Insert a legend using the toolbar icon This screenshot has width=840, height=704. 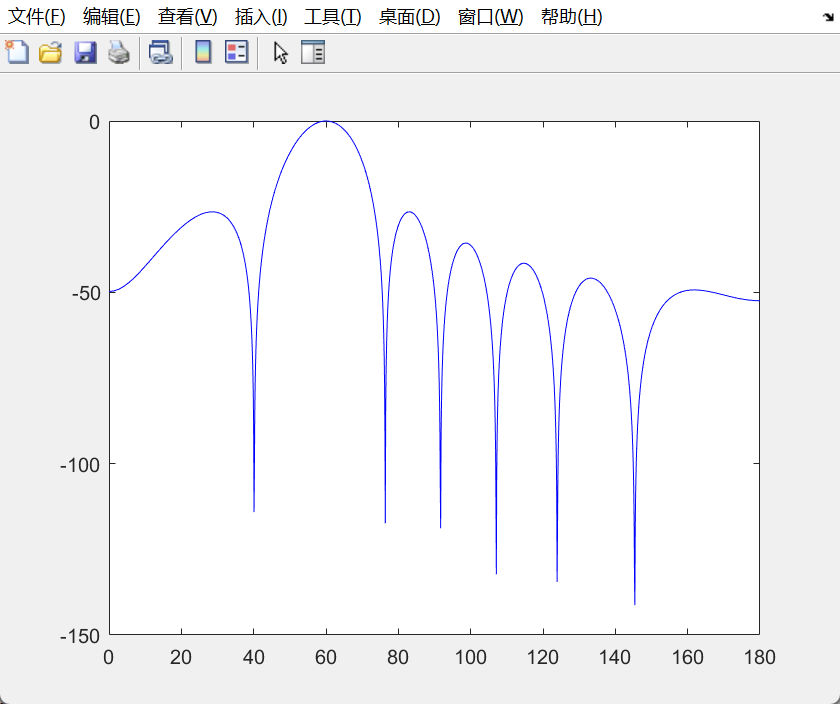pyautogui.click(x=236, y=53)
